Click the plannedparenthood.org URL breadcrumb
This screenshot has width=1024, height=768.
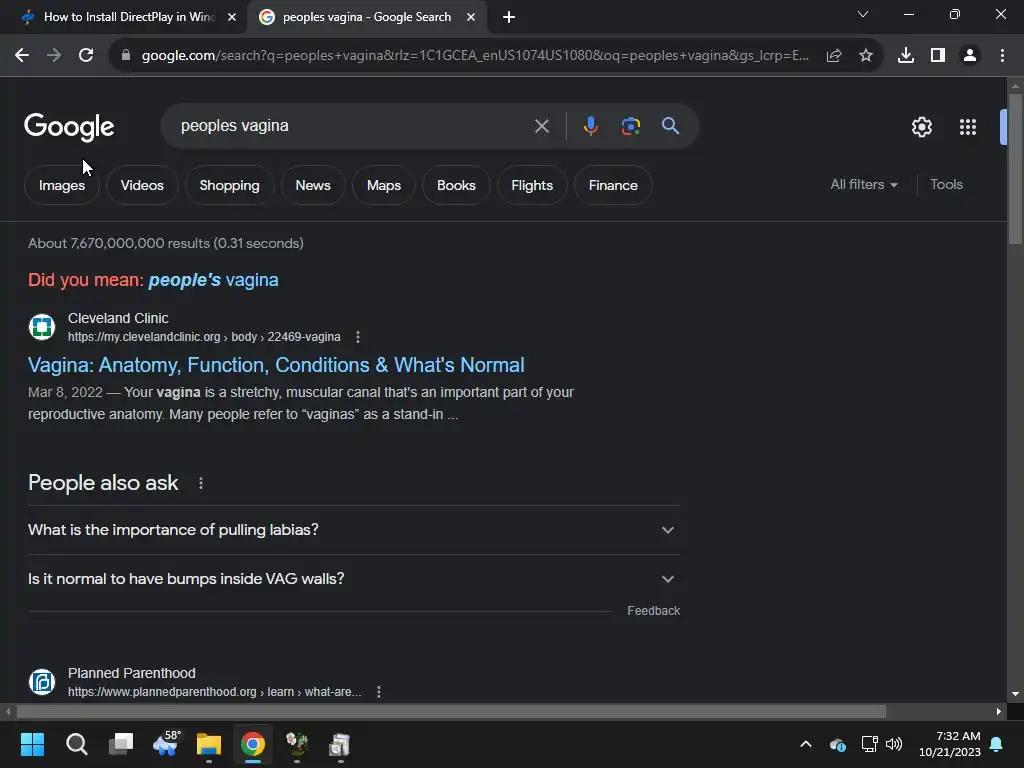coord(214,692)
